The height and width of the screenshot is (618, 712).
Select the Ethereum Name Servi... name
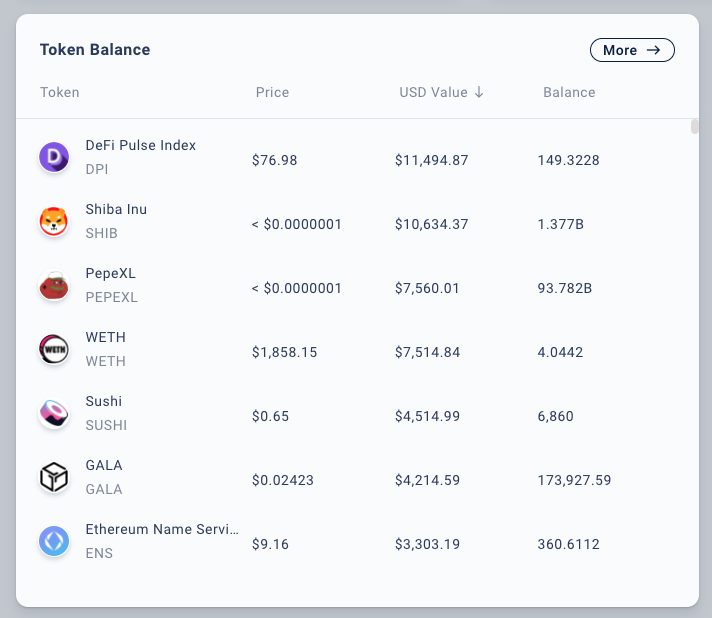(x=162, y=529)
